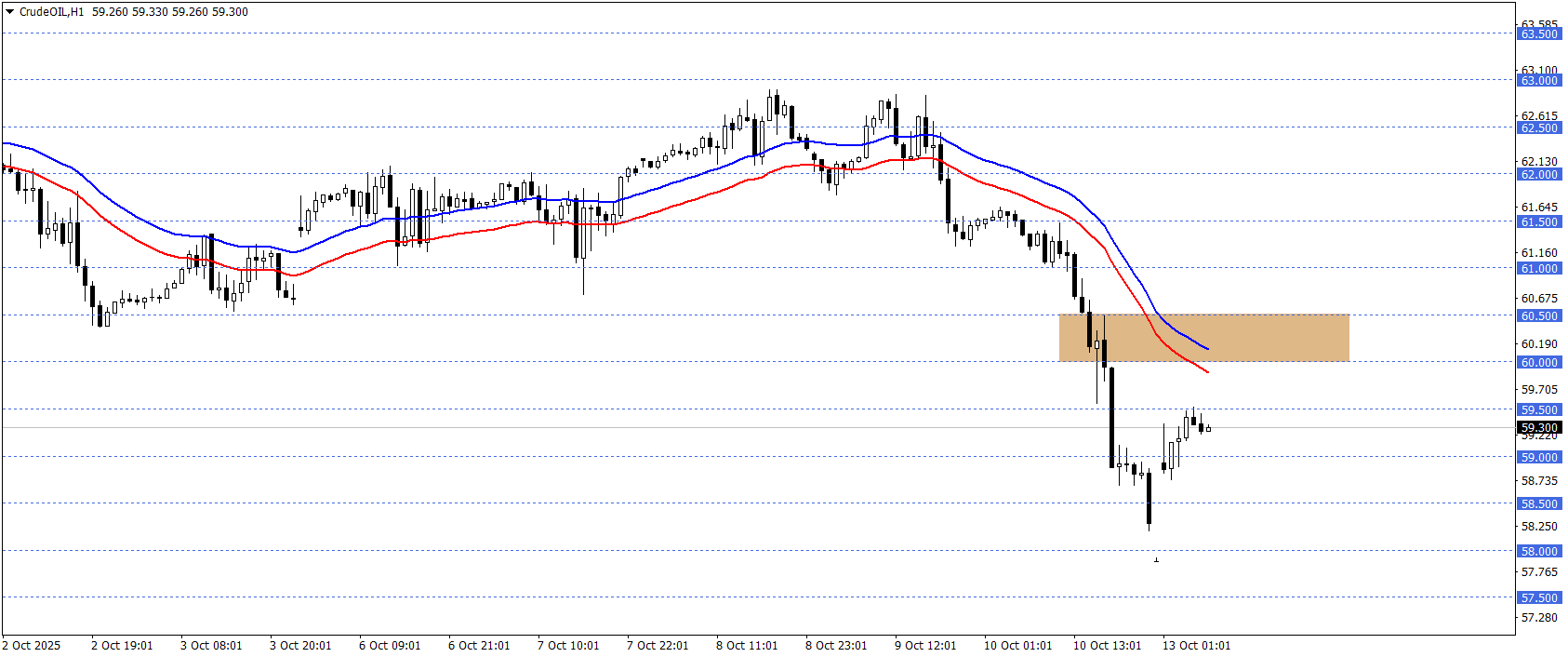Click the 58.500 price level label

(x=1538, y=504)
